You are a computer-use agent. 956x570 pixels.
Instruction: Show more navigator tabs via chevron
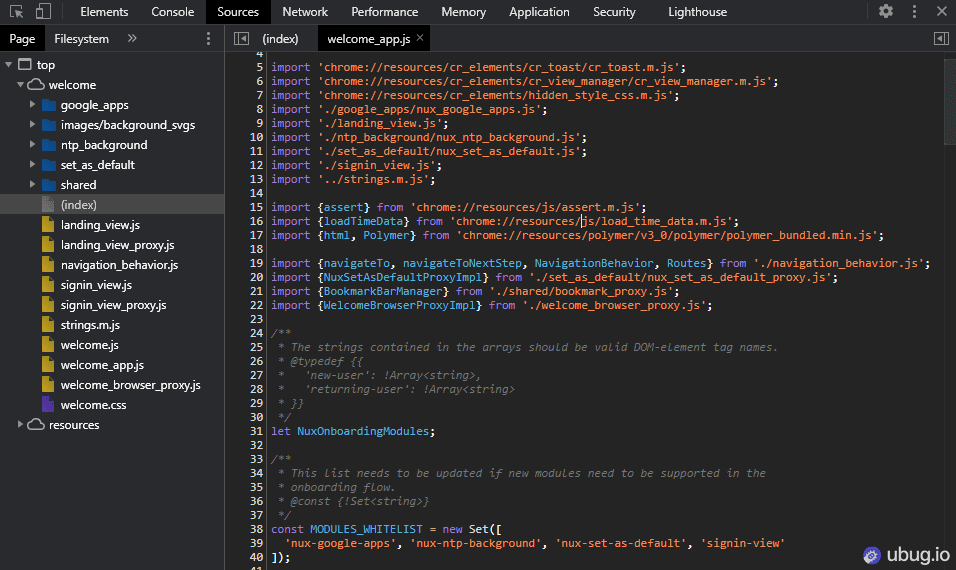(132, 39)
